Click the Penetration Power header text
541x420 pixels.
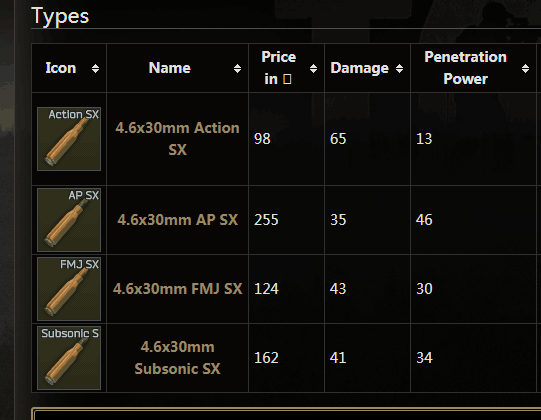click(465, 68)
